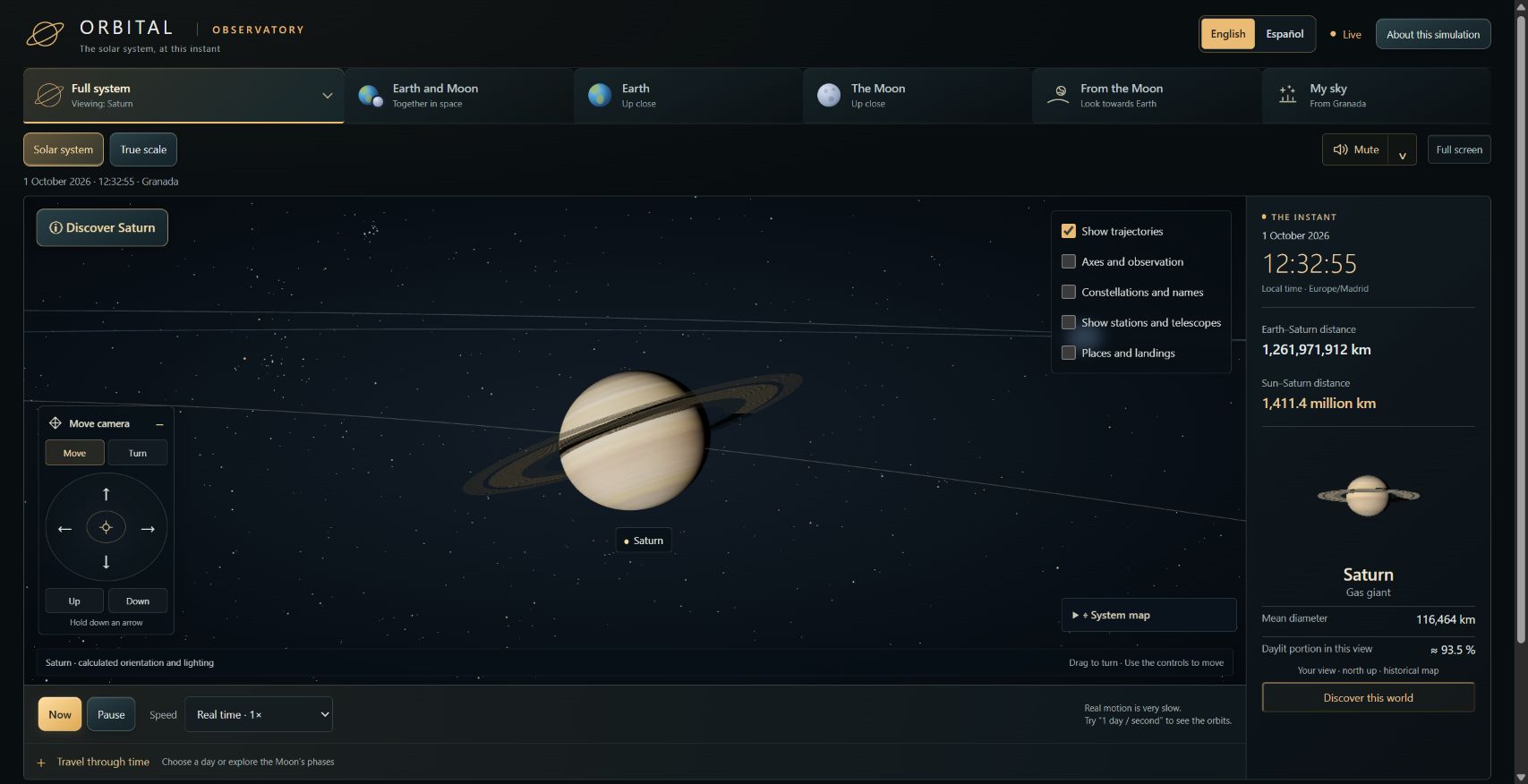Enable Show stations and telescopes checkbox
Image resolution: width=1528 pixels, height=784 pixels.
1068,322
